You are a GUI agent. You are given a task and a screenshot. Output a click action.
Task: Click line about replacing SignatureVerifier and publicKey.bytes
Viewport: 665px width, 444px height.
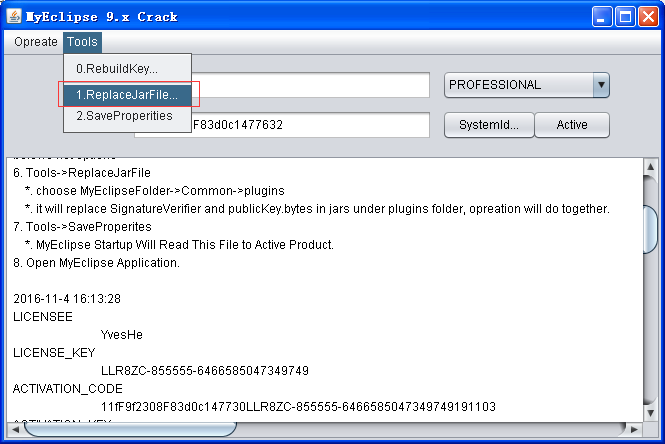pyautogui.click(x=317, y=209)
